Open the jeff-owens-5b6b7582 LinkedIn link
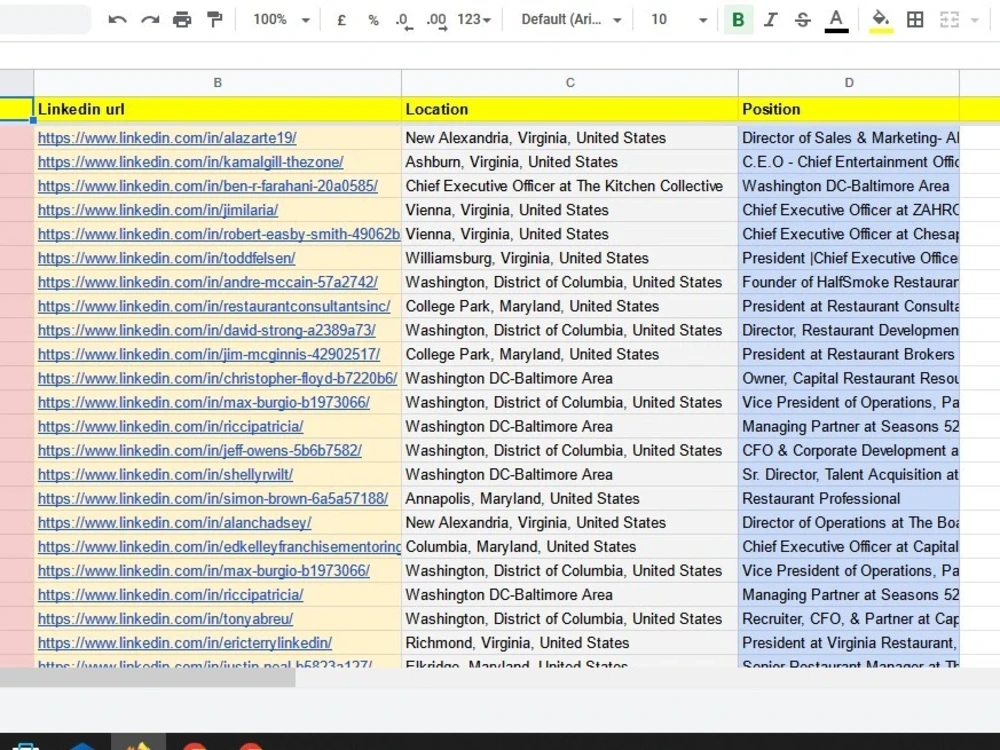The height and width of the screenshot is (750, 1000). click(x=200, y=450)
